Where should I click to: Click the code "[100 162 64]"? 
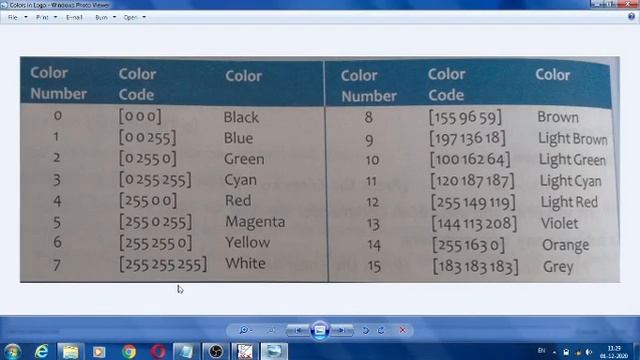click(x=470, y=159)
